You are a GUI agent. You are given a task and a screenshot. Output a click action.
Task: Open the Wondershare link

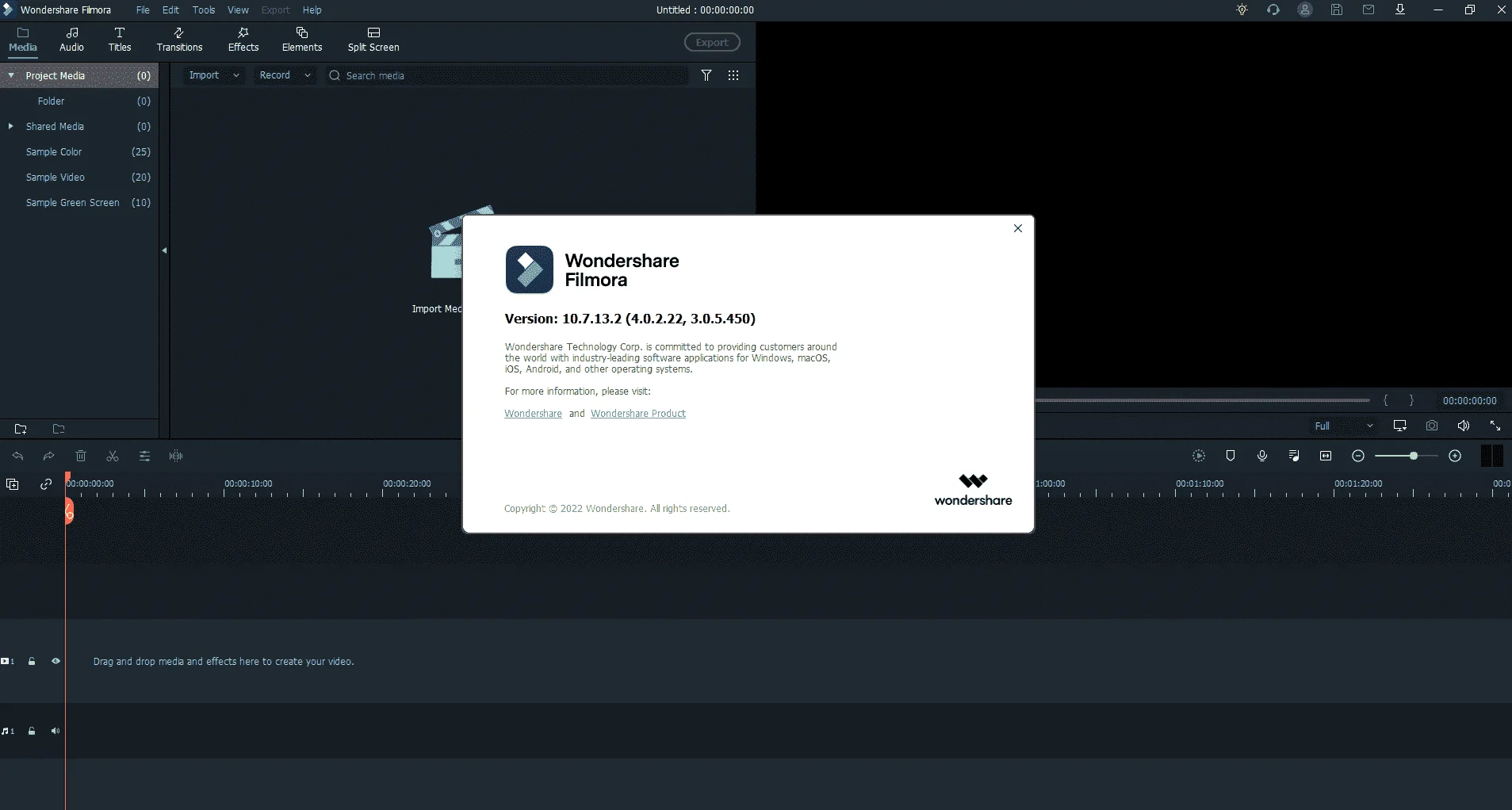pyautogui.click(x=533, y=414)
